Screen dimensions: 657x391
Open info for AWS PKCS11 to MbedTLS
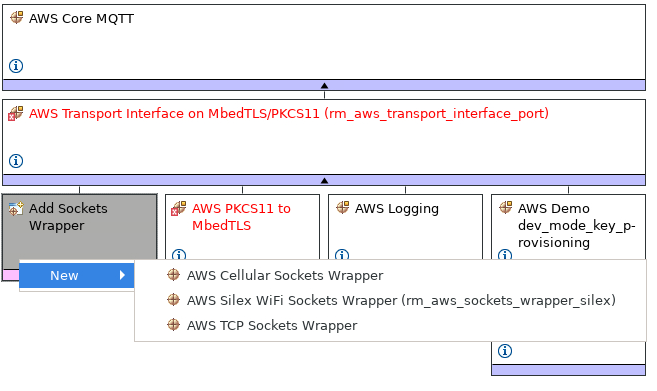coord(179,254)
